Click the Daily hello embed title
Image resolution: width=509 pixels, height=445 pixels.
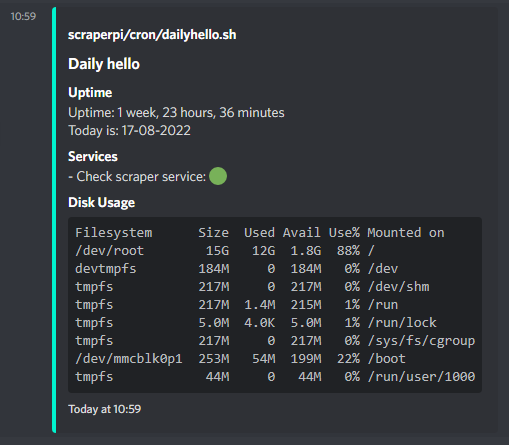coord(104,64)
